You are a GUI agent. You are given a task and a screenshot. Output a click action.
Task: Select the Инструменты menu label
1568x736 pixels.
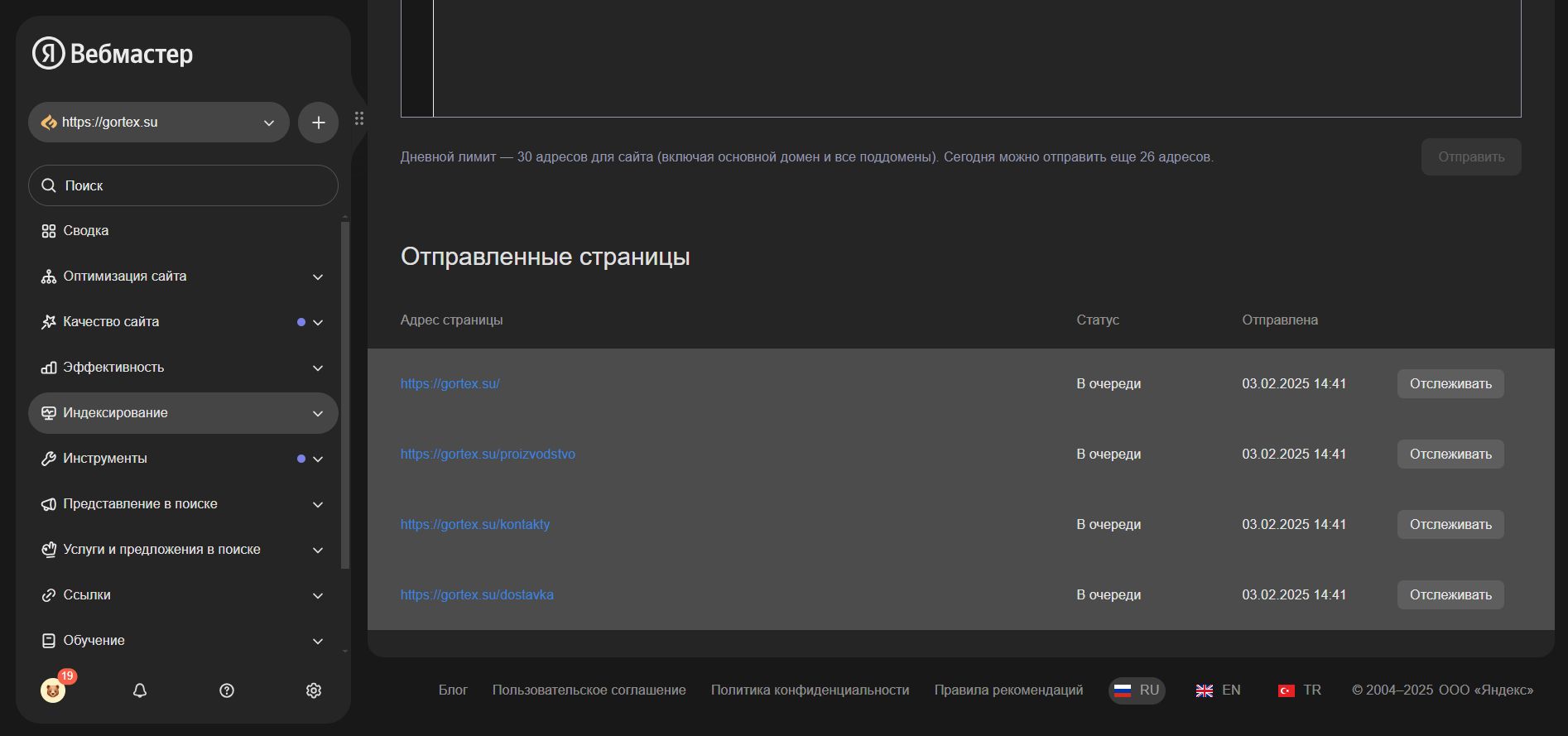[105, 459]
